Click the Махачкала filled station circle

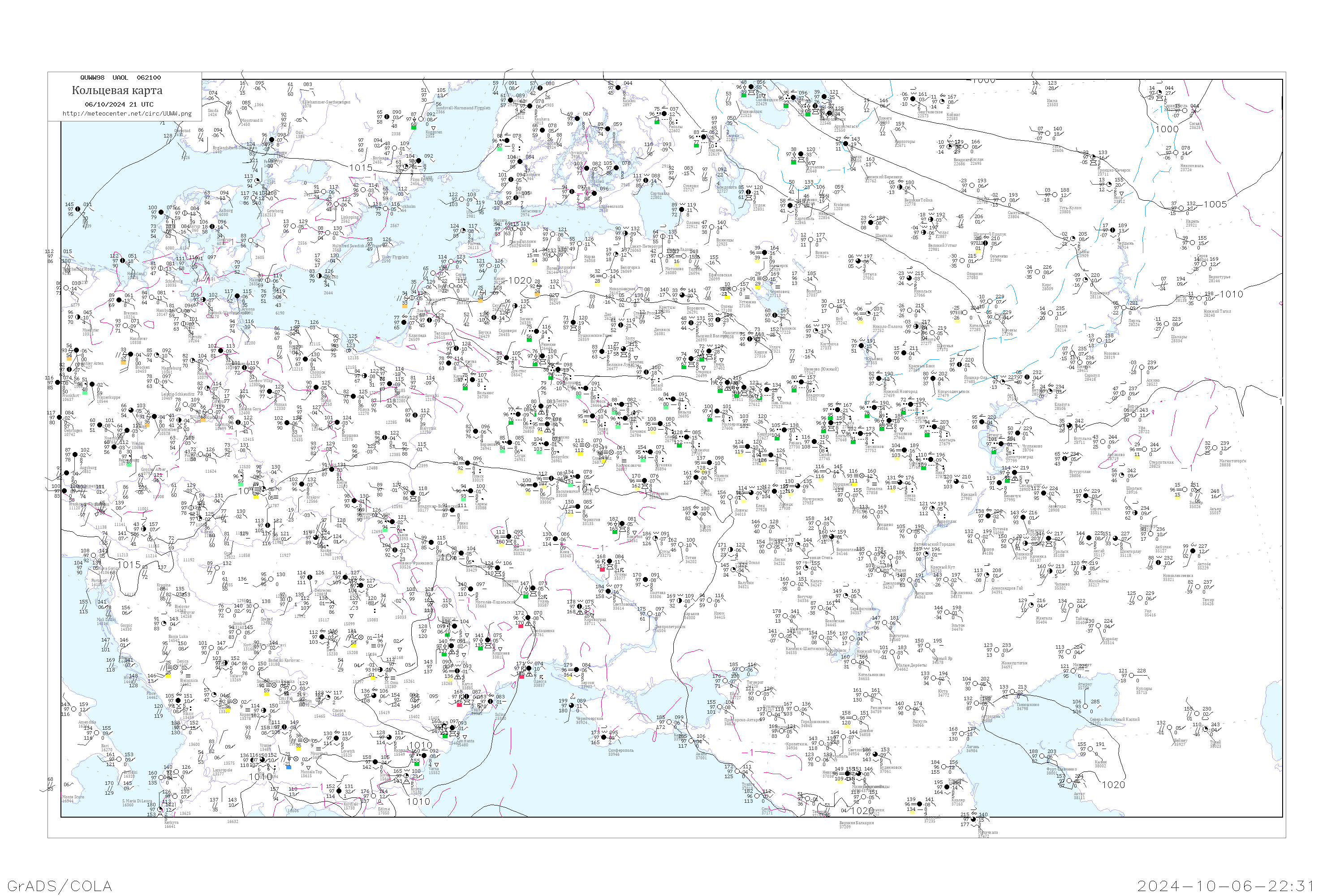click(x=974, y=819)
